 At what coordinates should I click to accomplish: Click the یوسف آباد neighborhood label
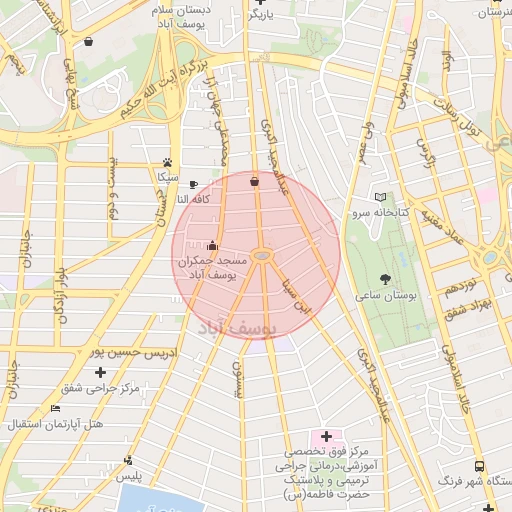[x=237, y=329]
